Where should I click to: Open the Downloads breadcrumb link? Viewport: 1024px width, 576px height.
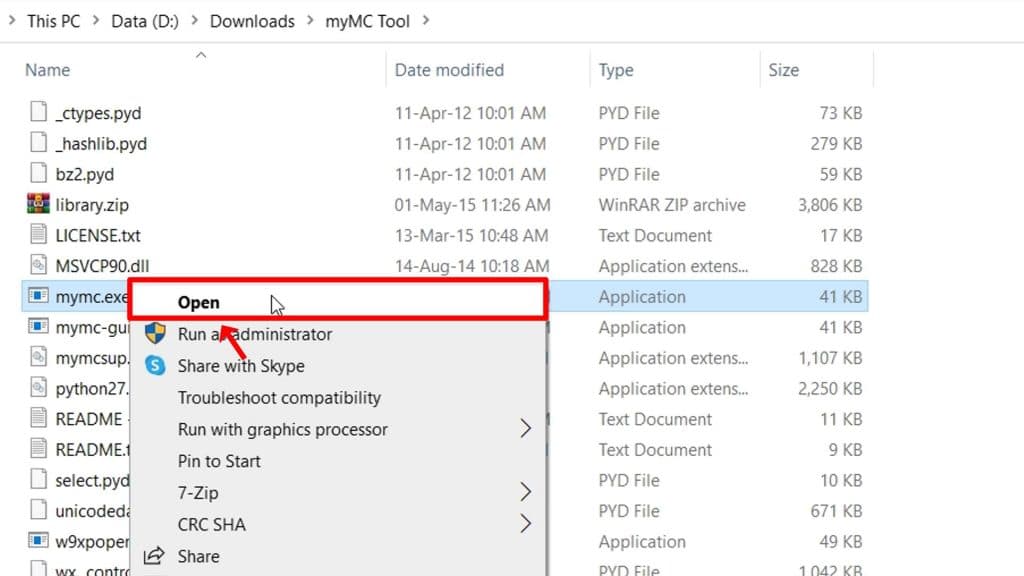252,20
